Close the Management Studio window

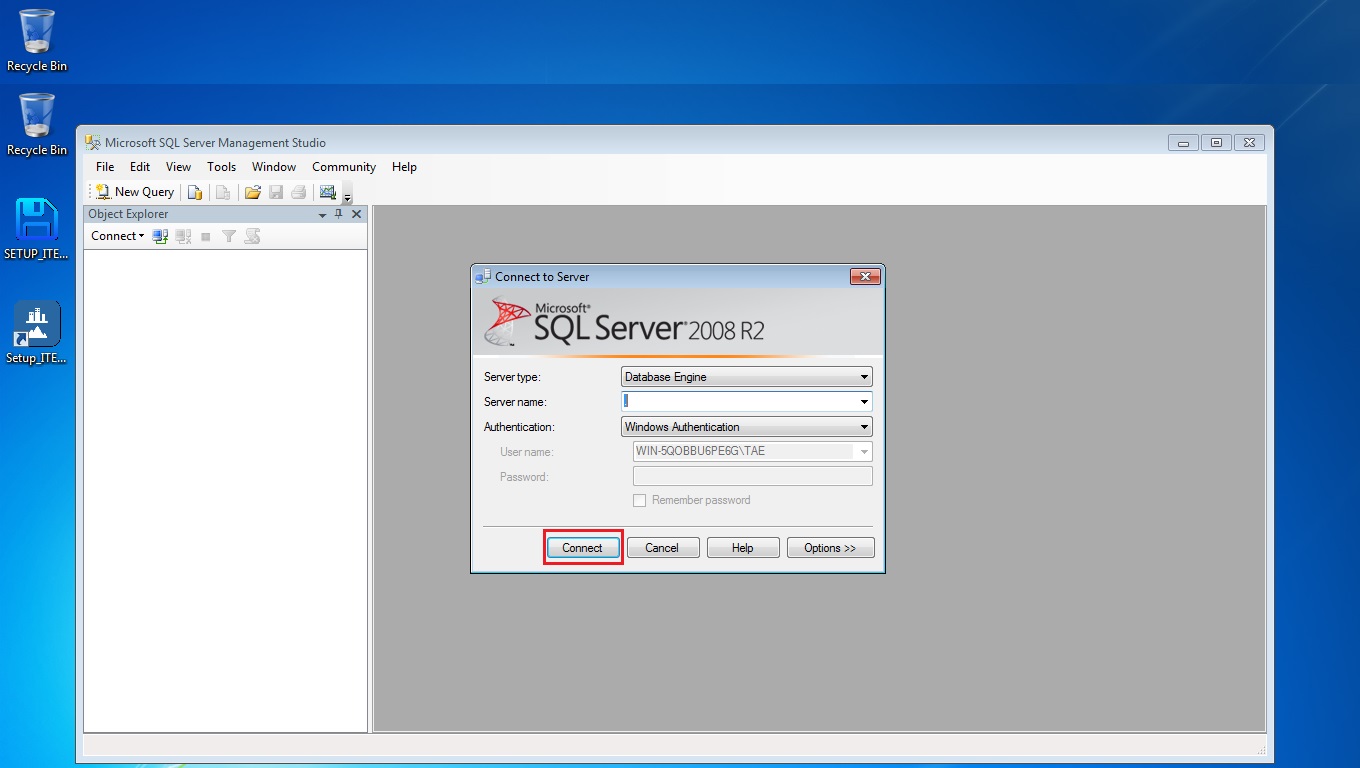[1249, 143]
